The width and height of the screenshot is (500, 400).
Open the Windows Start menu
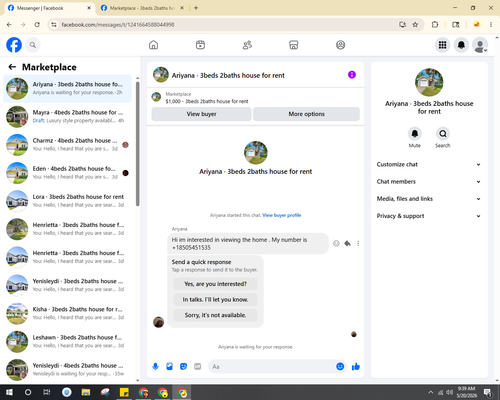pyautogui.click(x=9, y=392)
